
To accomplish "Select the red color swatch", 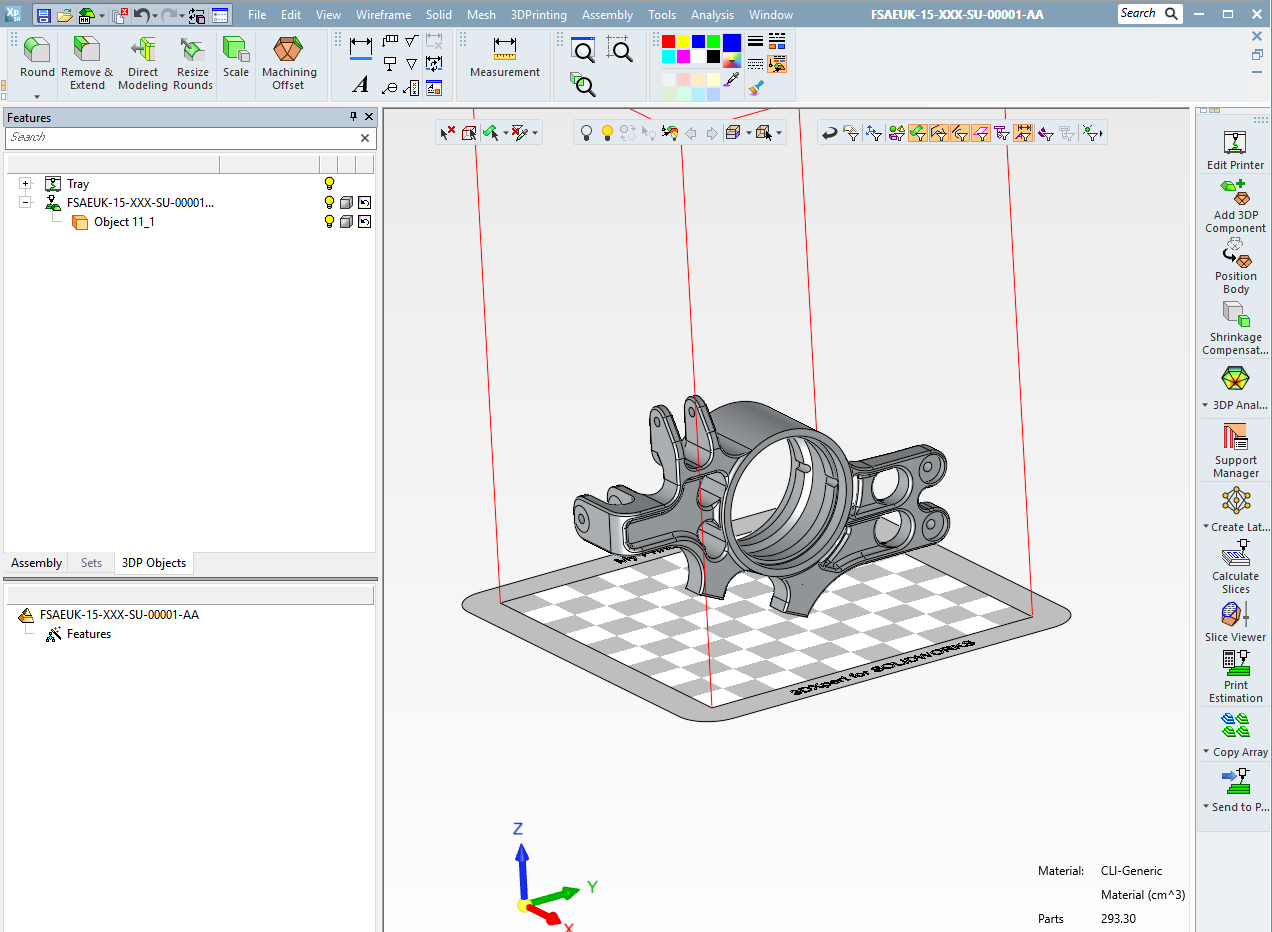I will [666, 40].
